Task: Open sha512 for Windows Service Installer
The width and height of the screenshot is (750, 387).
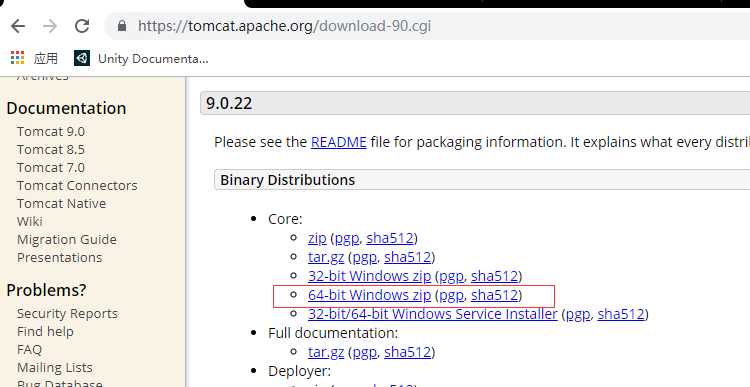Action: (621, 314)
